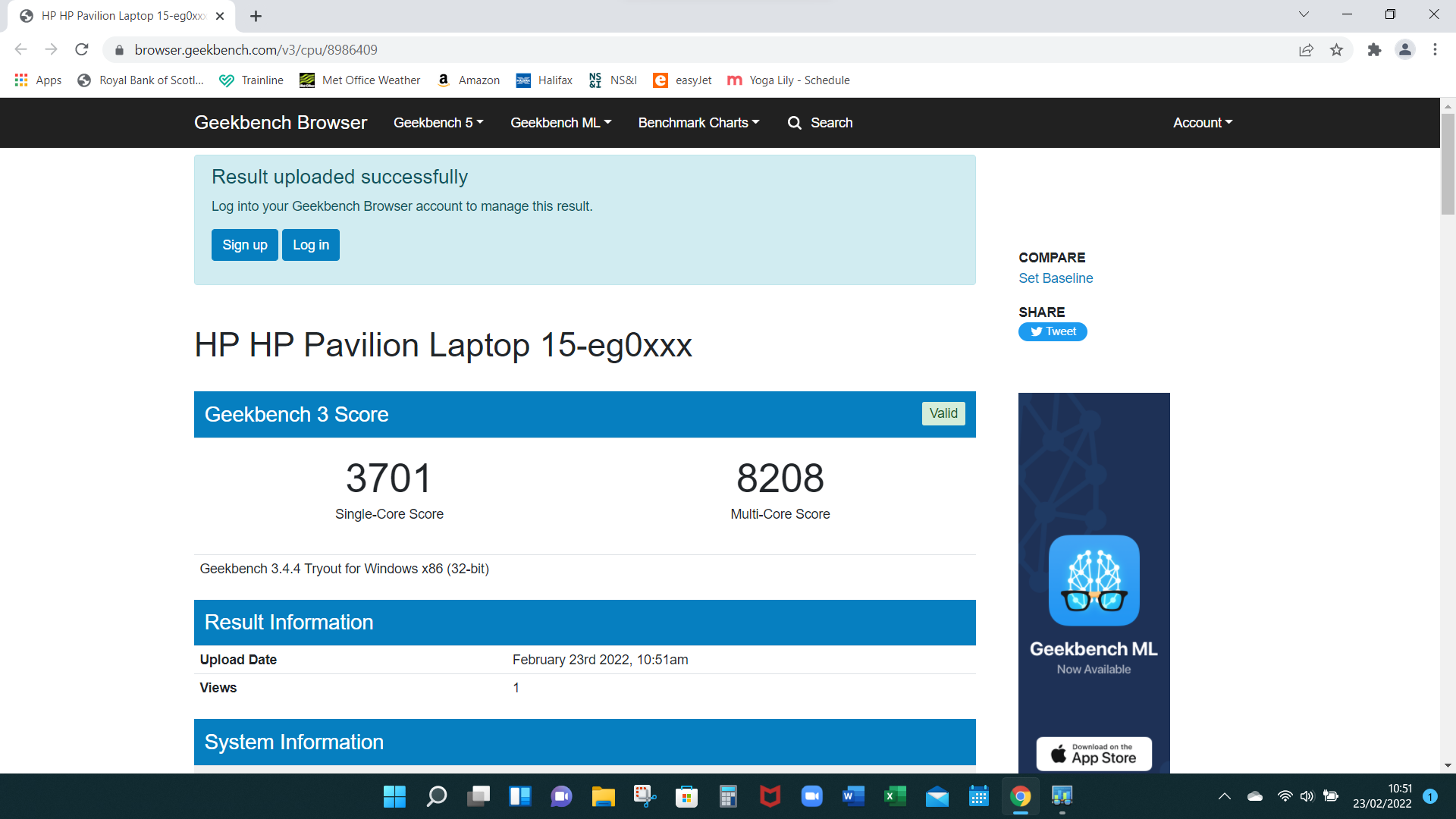
Task: Open File Explorer from the taskbar
Action: click(604, 796)
